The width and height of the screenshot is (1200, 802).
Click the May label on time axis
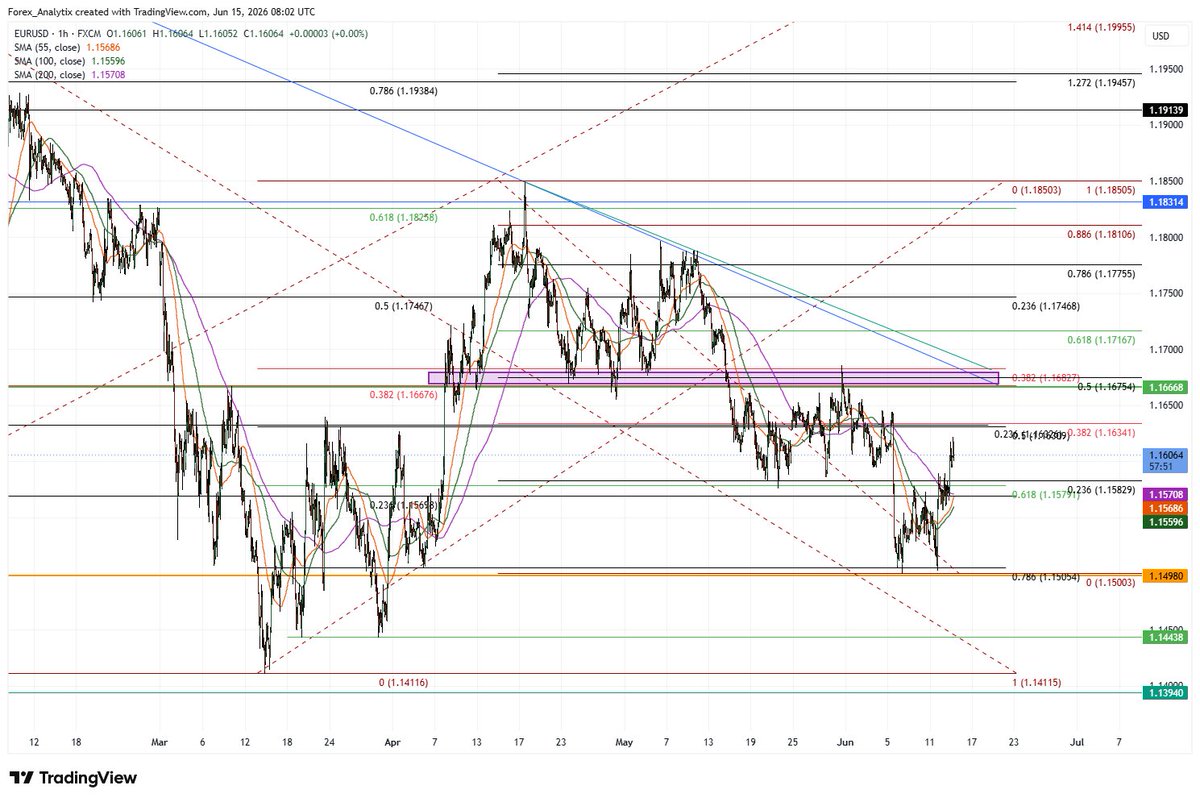coord(625,743)
